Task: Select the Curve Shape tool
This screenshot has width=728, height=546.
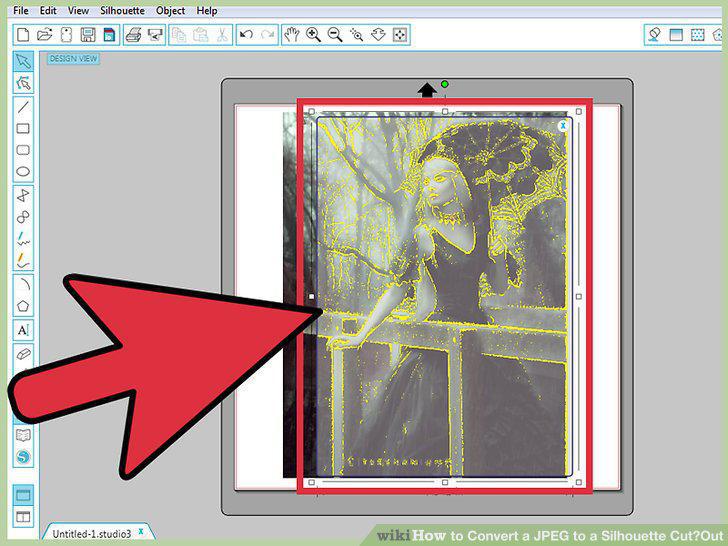Action: 23,217
